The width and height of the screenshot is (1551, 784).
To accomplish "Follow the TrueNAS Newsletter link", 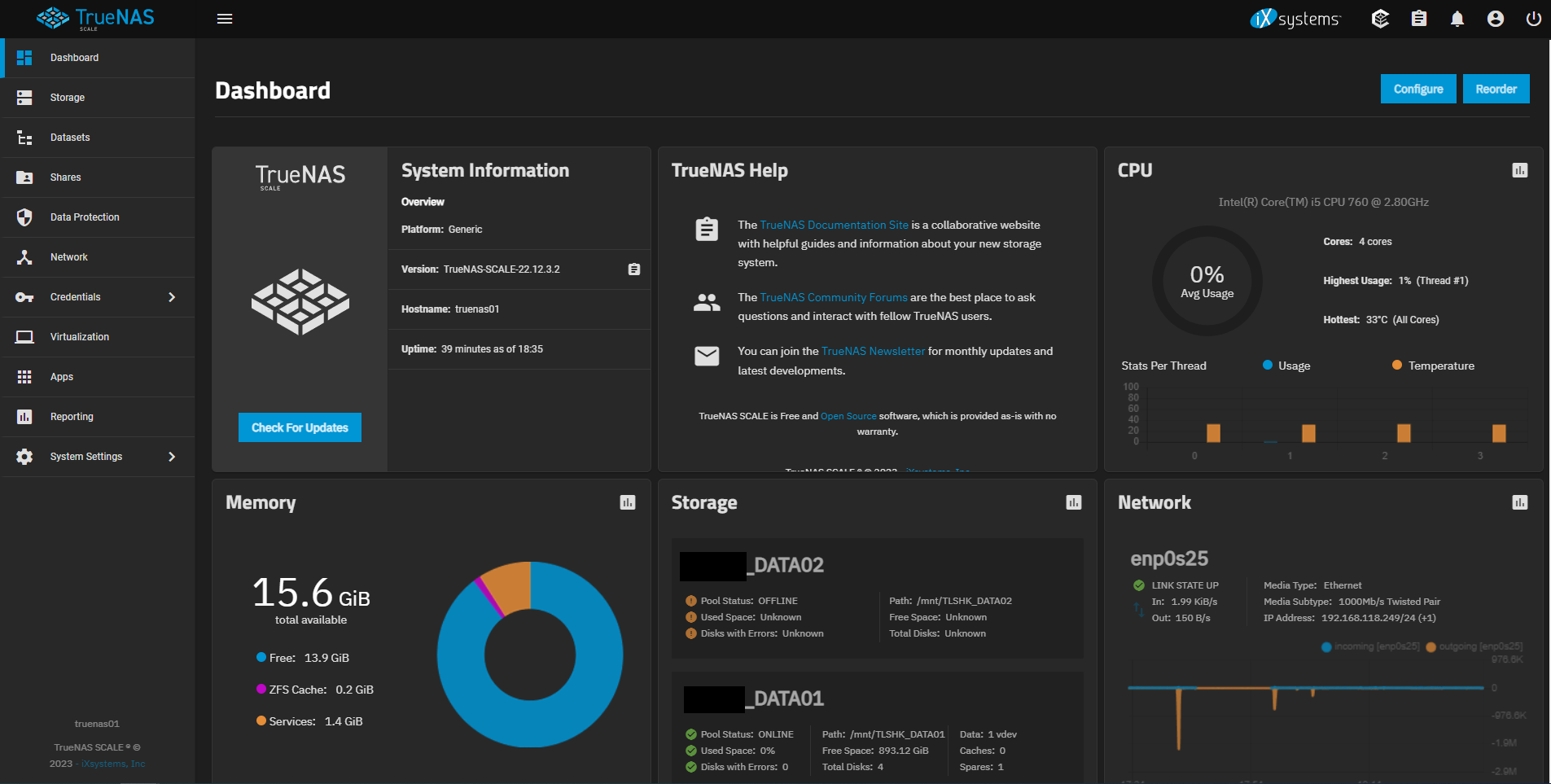I will tap(873, 351).
